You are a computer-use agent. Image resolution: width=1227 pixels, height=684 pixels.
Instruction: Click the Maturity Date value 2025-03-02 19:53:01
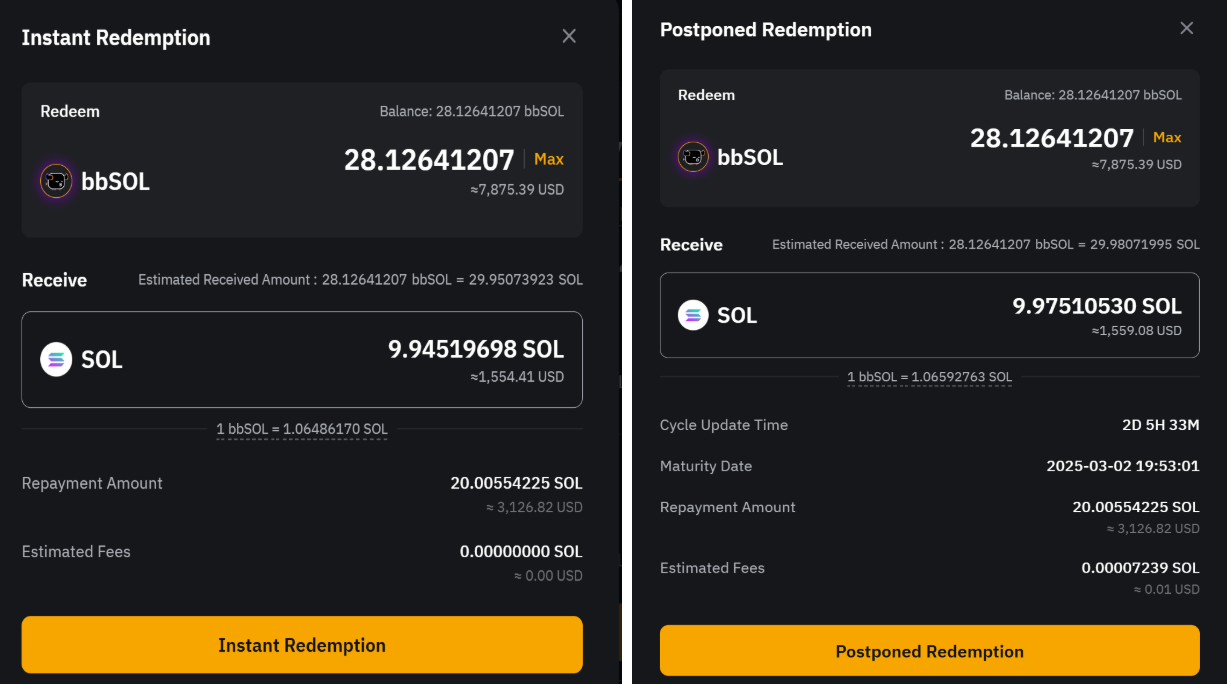click(1122, 466)
